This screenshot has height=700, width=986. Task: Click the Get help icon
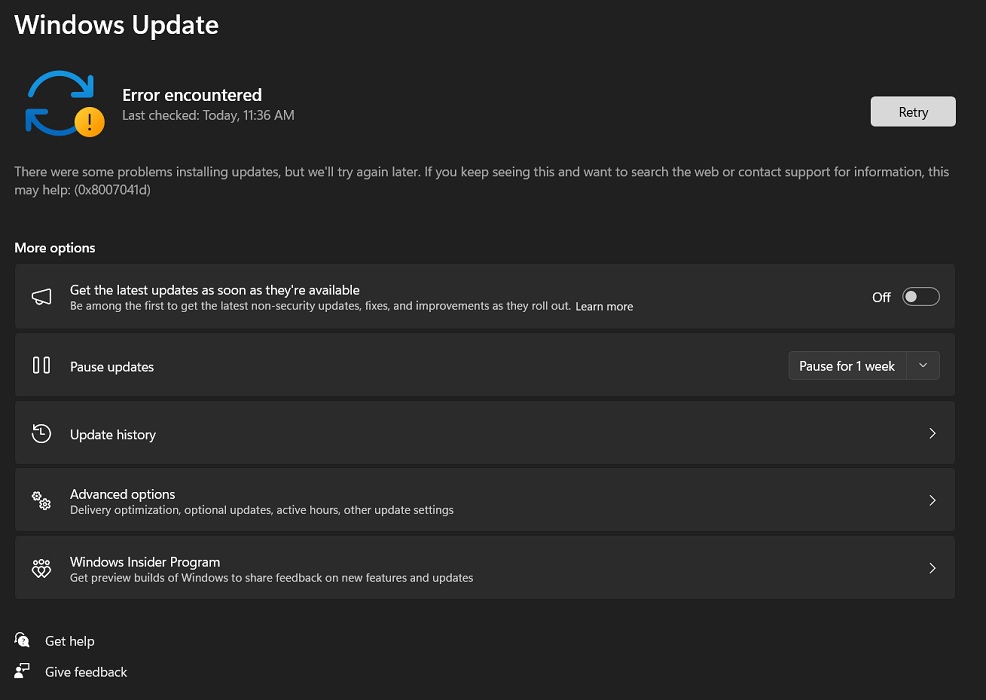click(x=20, y=641)
